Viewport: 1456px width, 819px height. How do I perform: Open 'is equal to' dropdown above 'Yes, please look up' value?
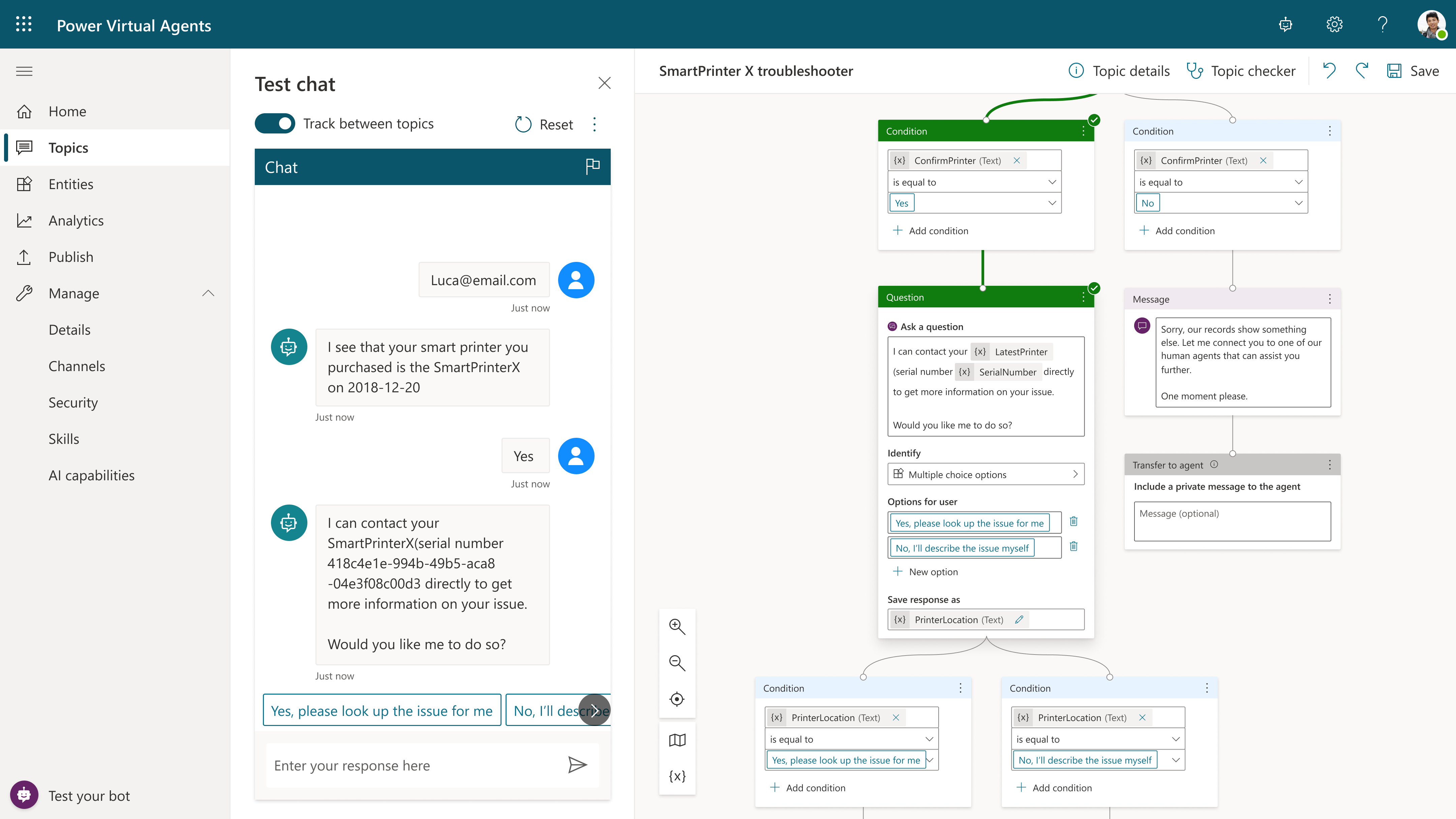(851, 739)
